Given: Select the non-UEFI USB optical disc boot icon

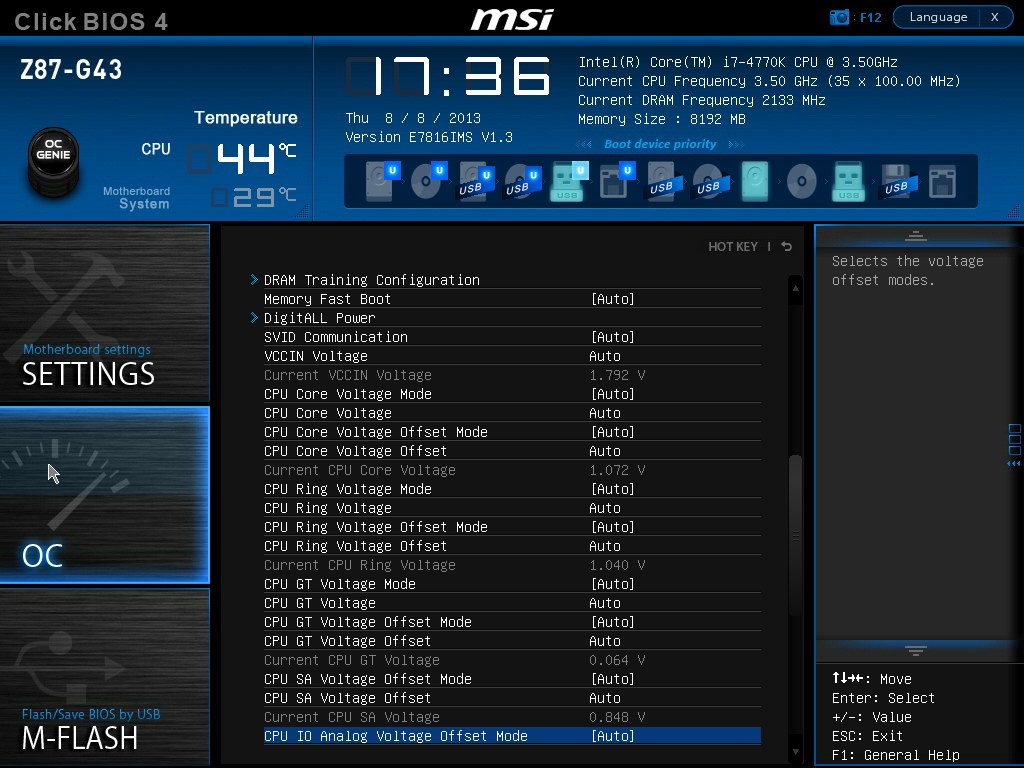Looking at the screenshot, I should click(x=710, y=181).
